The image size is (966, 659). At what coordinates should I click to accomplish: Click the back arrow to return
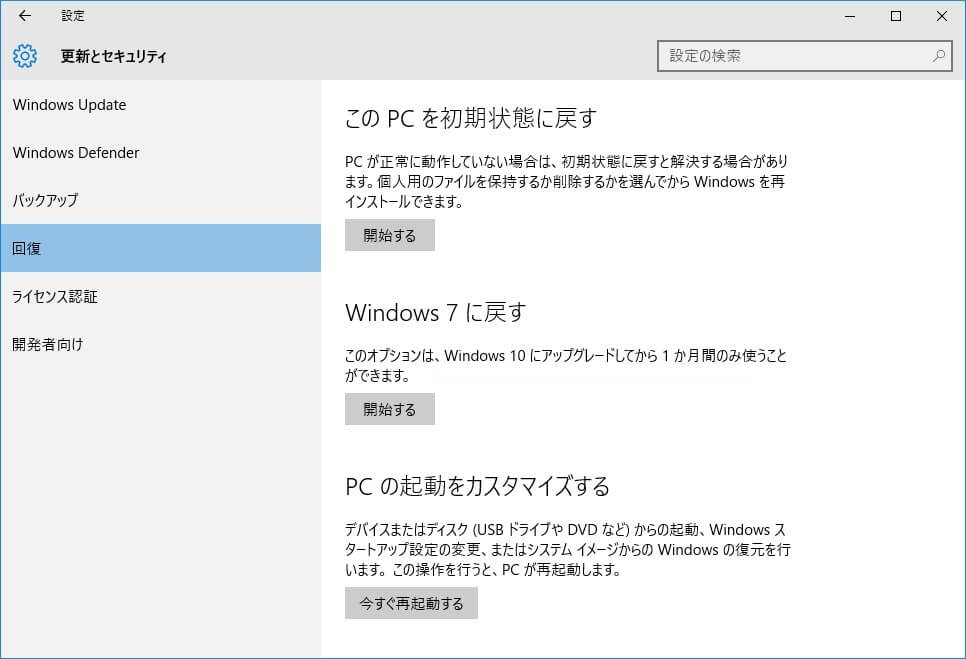pyautogui.click(x=23, y=16)
